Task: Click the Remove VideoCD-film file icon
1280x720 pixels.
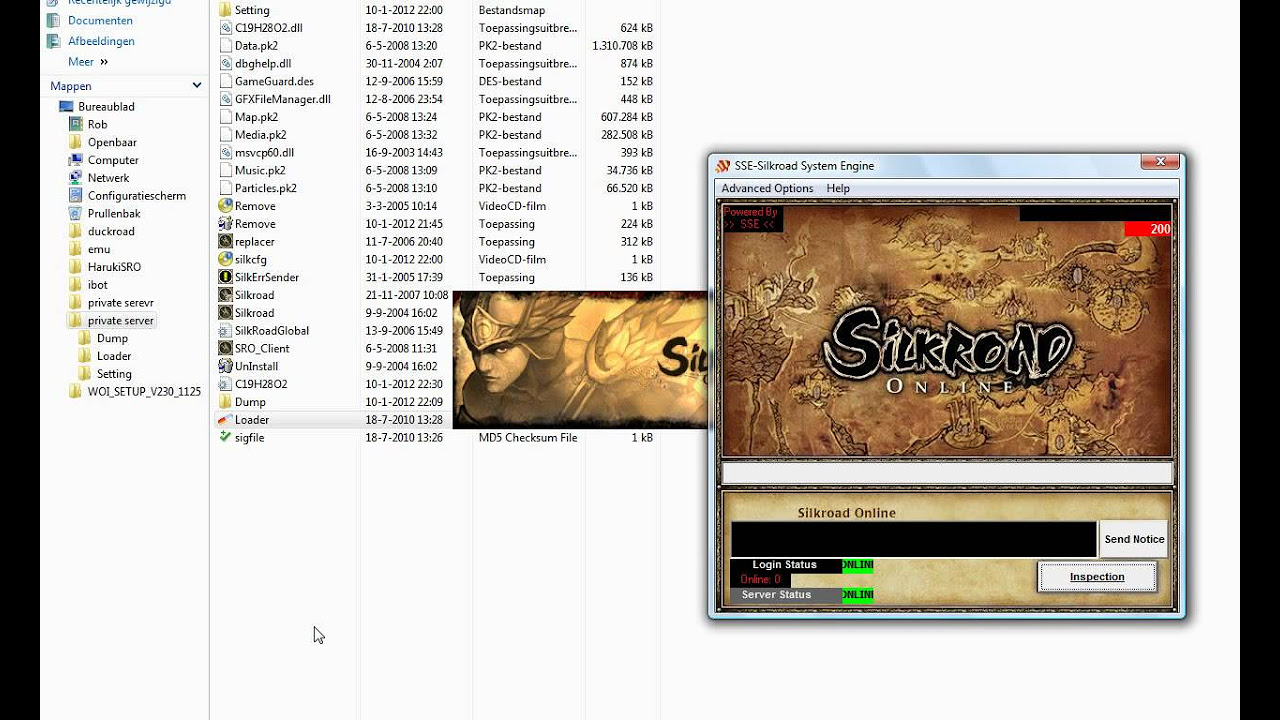Action: click(225, 206)
